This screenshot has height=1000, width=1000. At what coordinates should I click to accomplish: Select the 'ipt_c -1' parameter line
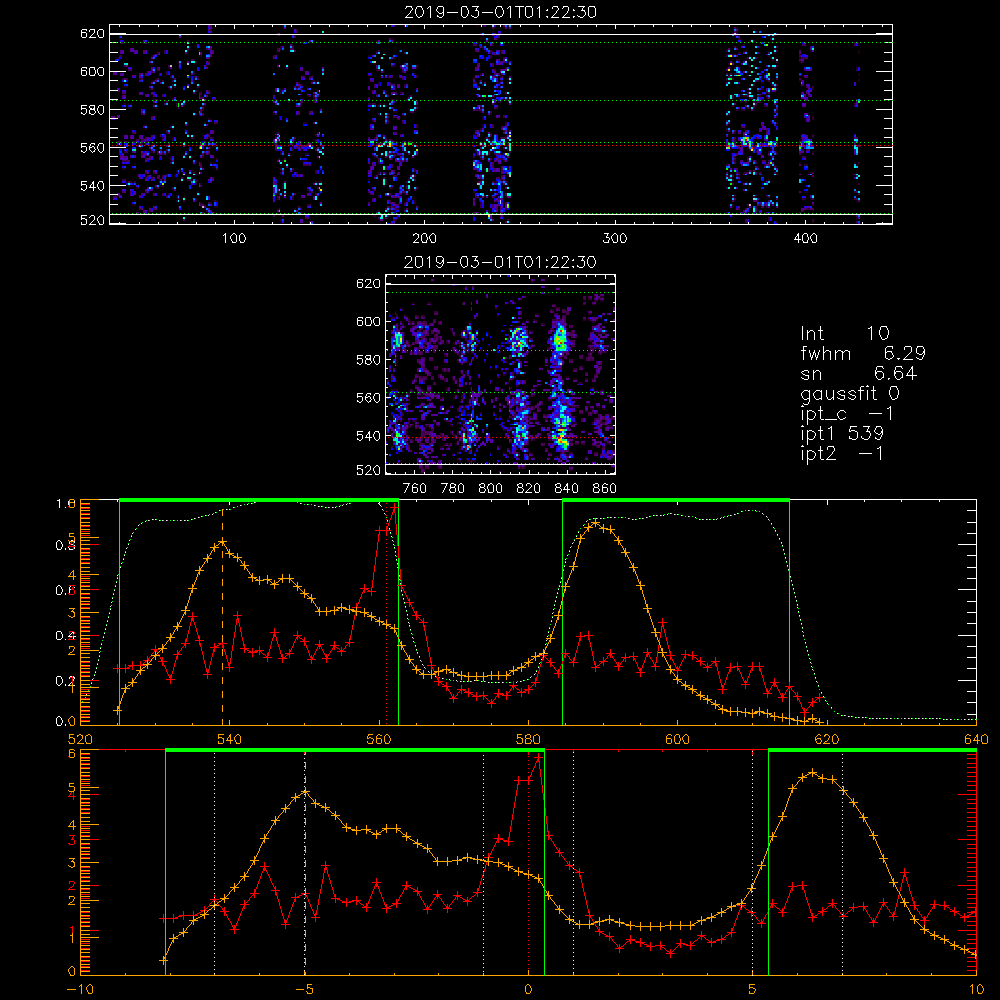coord(847,414)
